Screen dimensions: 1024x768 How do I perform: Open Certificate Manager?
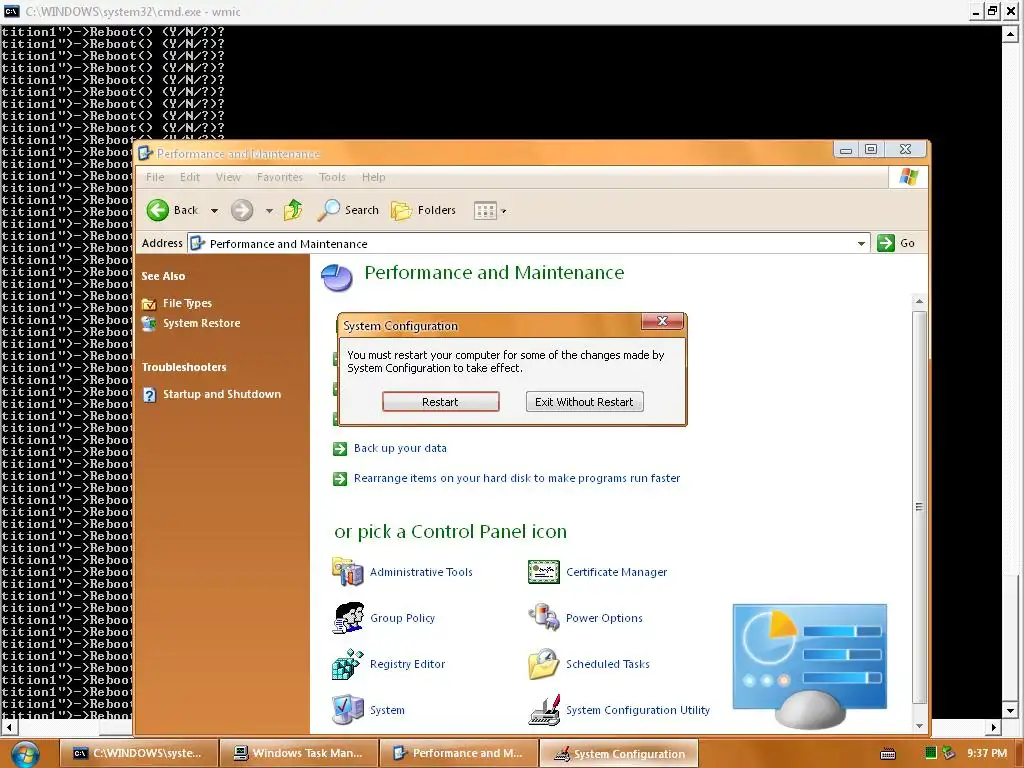coord(616,572)
